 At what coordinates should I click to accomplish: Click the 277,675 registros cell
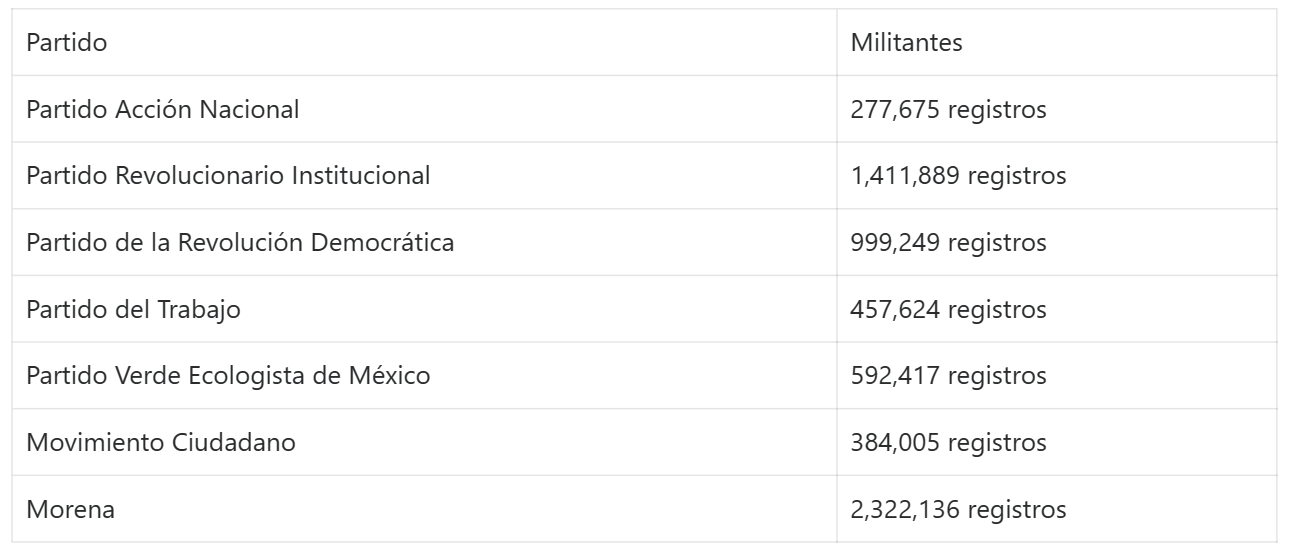point(948,109)
